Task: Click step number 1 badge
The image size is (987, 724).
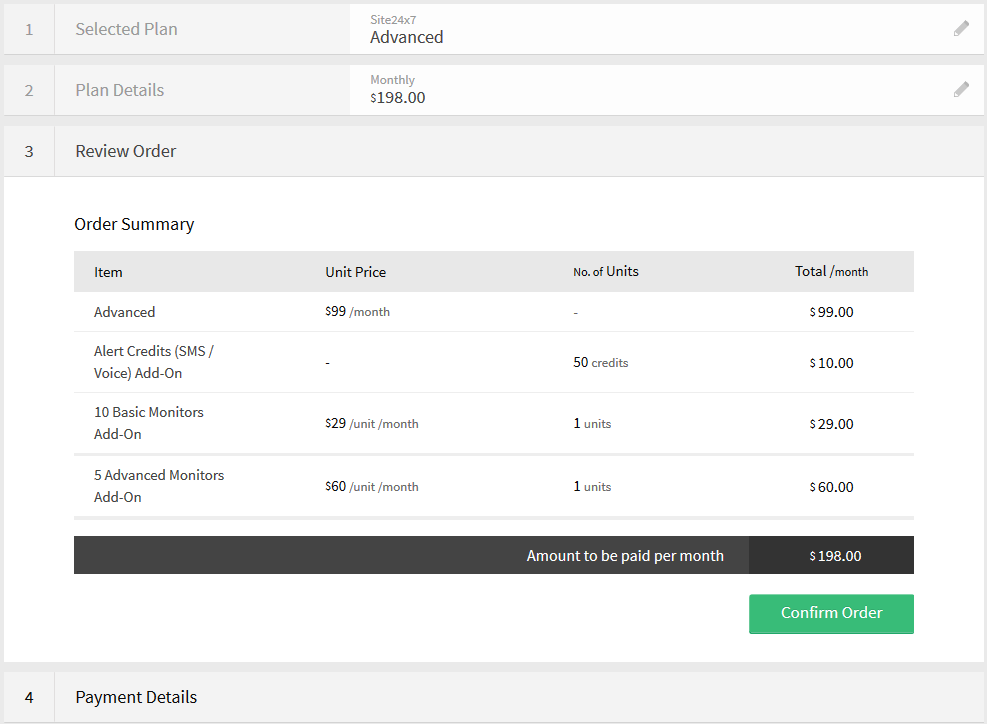Action: tap(29, 29)
